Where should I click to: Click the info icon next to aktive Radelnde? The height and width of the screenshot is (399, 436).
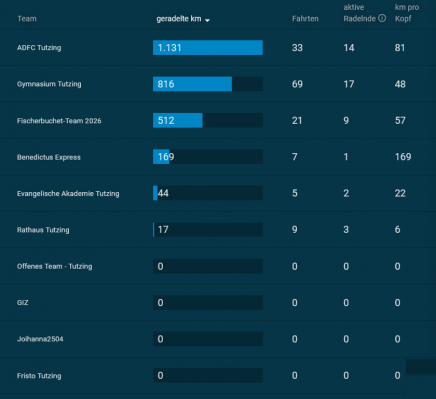[382, 18]
